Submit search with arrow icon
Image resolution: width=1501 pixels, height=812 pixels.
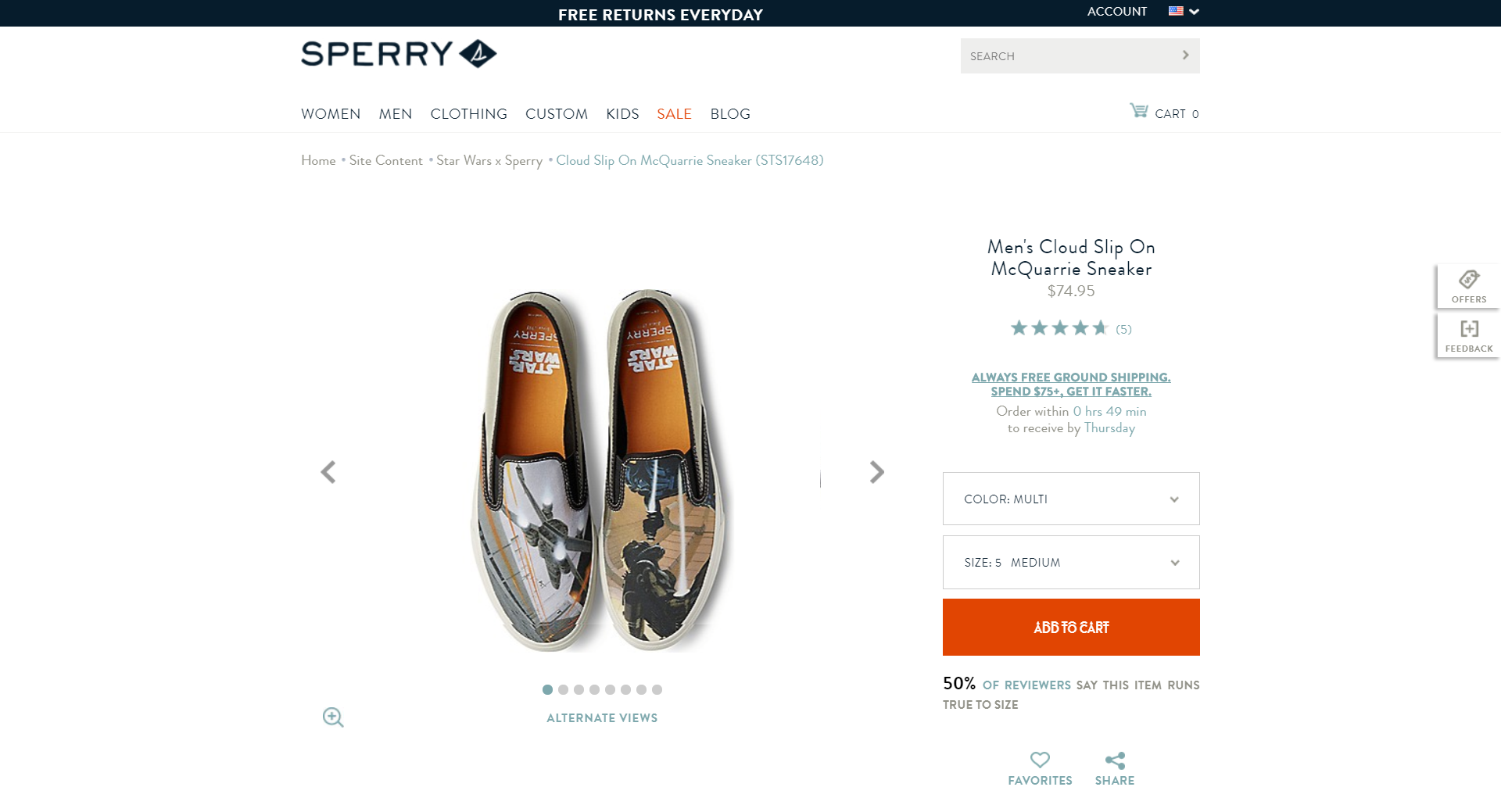(x=1185, y=55)
